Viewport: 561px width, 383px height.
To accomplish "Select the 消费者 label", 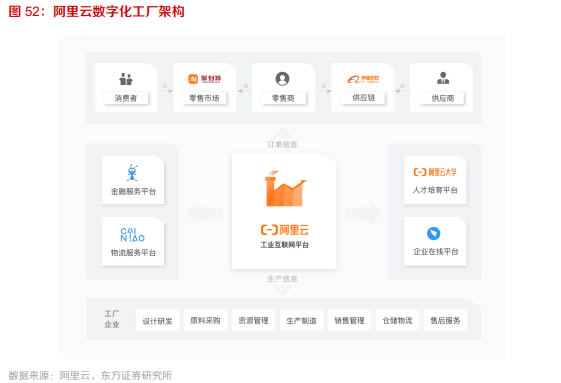I will coord(126,98).
